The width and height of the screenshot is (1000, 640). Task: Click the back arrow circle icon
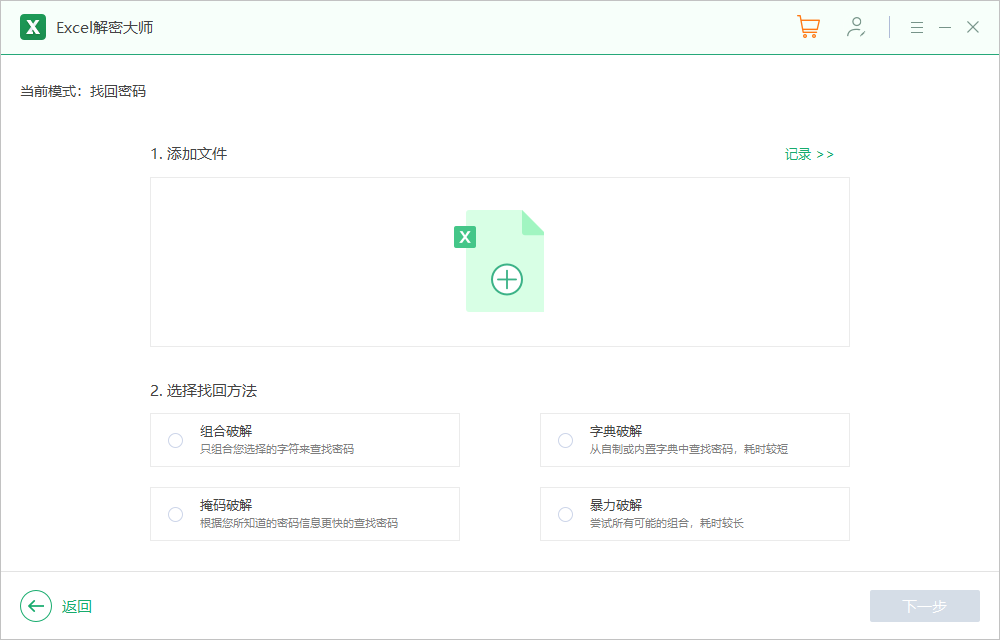pyautogui.click(x=36, y=606)
